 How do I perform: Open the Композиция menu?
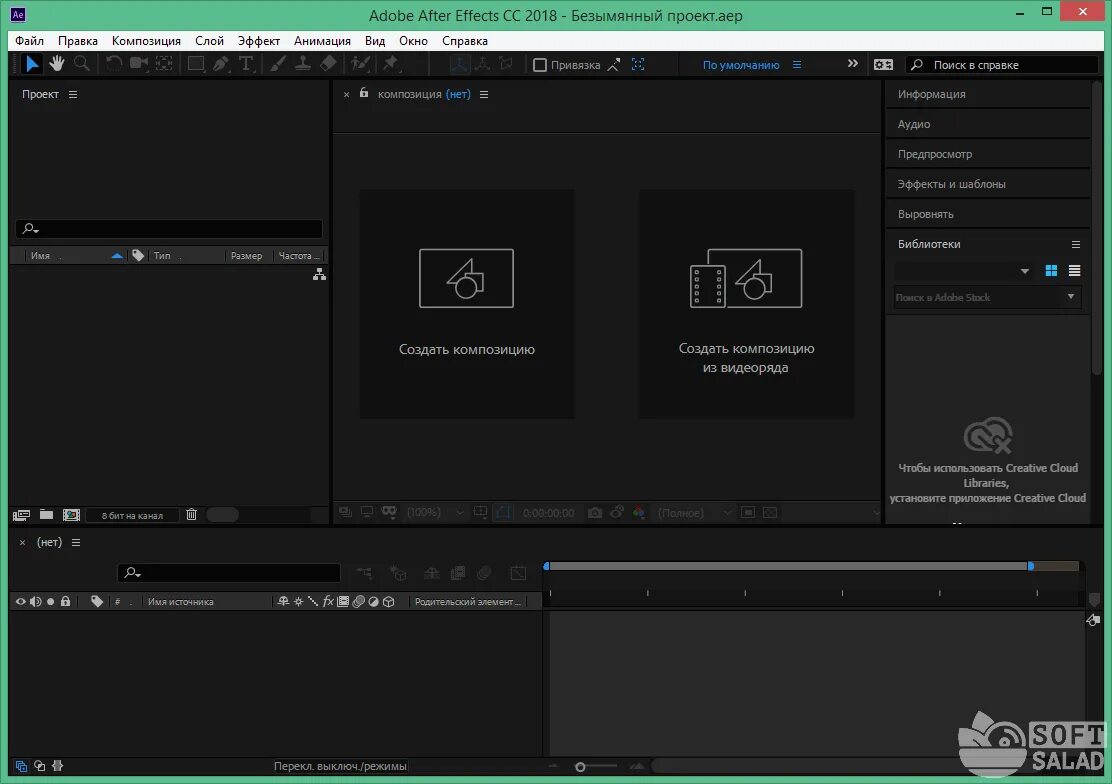pos(146,41)
